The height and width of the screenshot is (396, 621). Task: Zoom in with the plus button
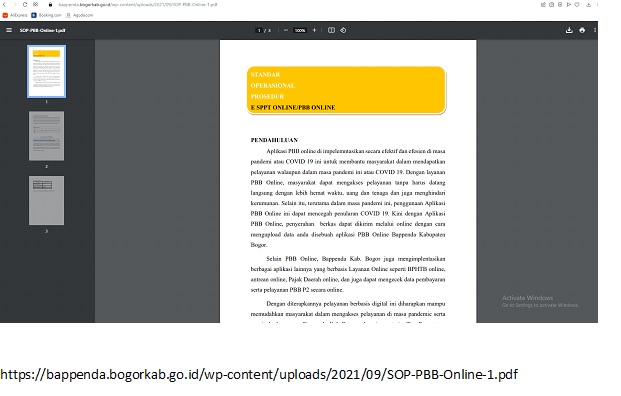click(x=314, y=30)
